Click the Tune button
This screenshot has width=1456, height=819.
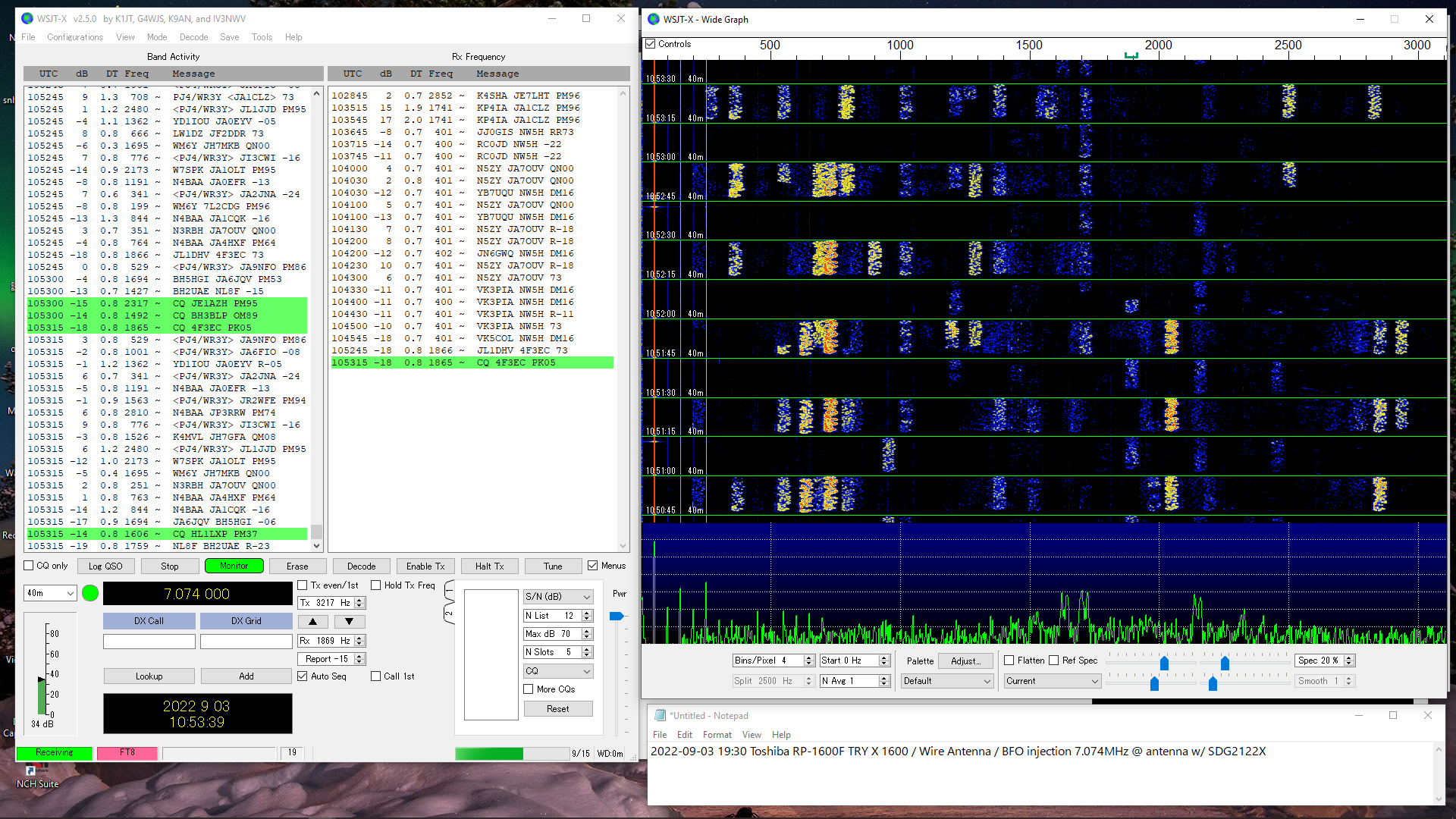(553, 566)
